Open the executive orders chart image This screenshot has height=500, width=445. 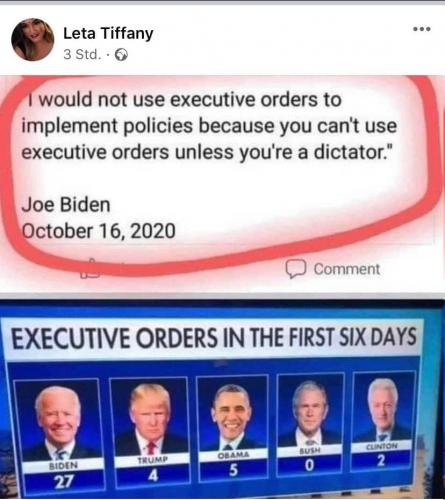click(x=222, y=399)
